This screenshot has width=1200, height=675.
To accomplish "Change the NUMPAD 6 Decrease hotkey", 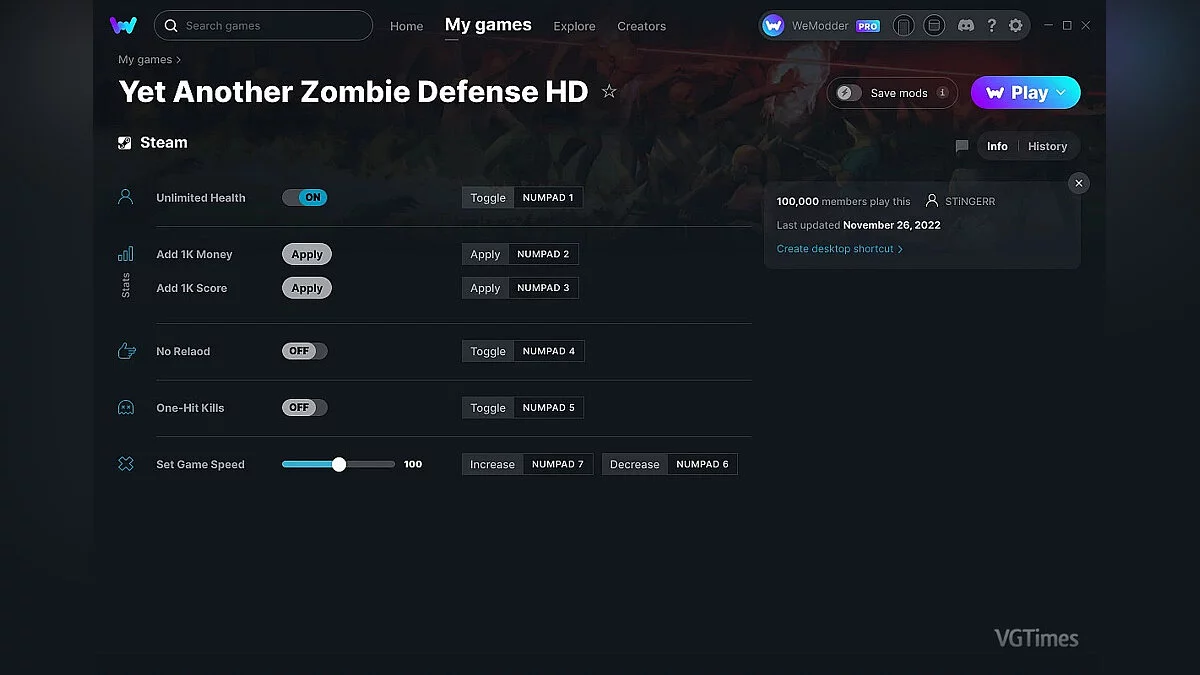I will (x=702, y=464).
